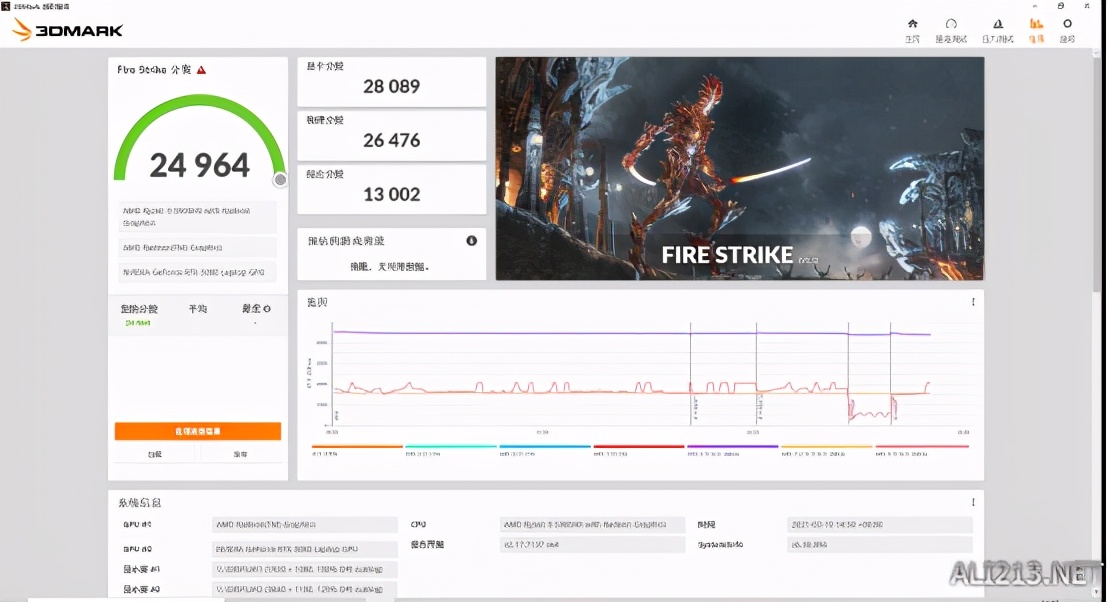Screen dimensions: 1108x602
Task: Click the date and time value field in system information
Action: click(880, 525)
